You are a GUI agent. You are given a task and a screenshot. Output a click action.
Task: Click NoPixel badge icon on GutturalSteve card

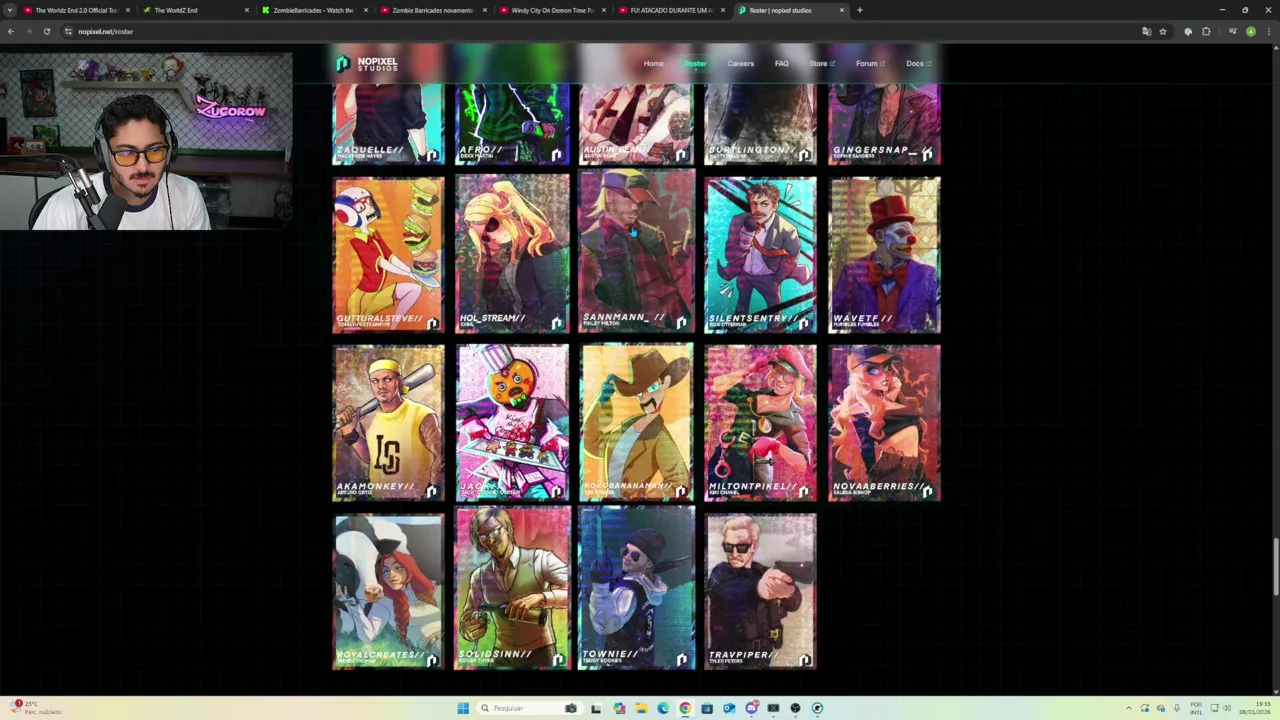coord(432,323)
